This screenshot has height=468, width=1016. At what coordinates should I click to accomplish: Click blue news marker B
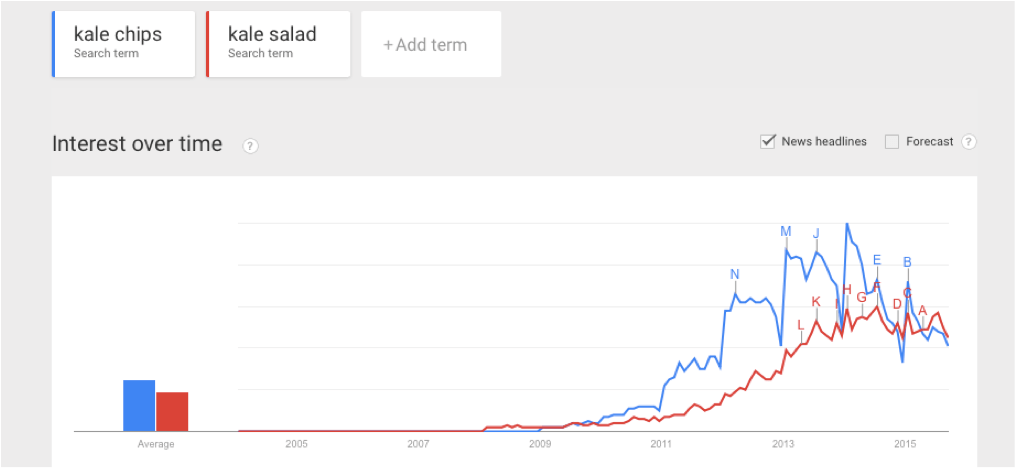click(x=907, y=262)
